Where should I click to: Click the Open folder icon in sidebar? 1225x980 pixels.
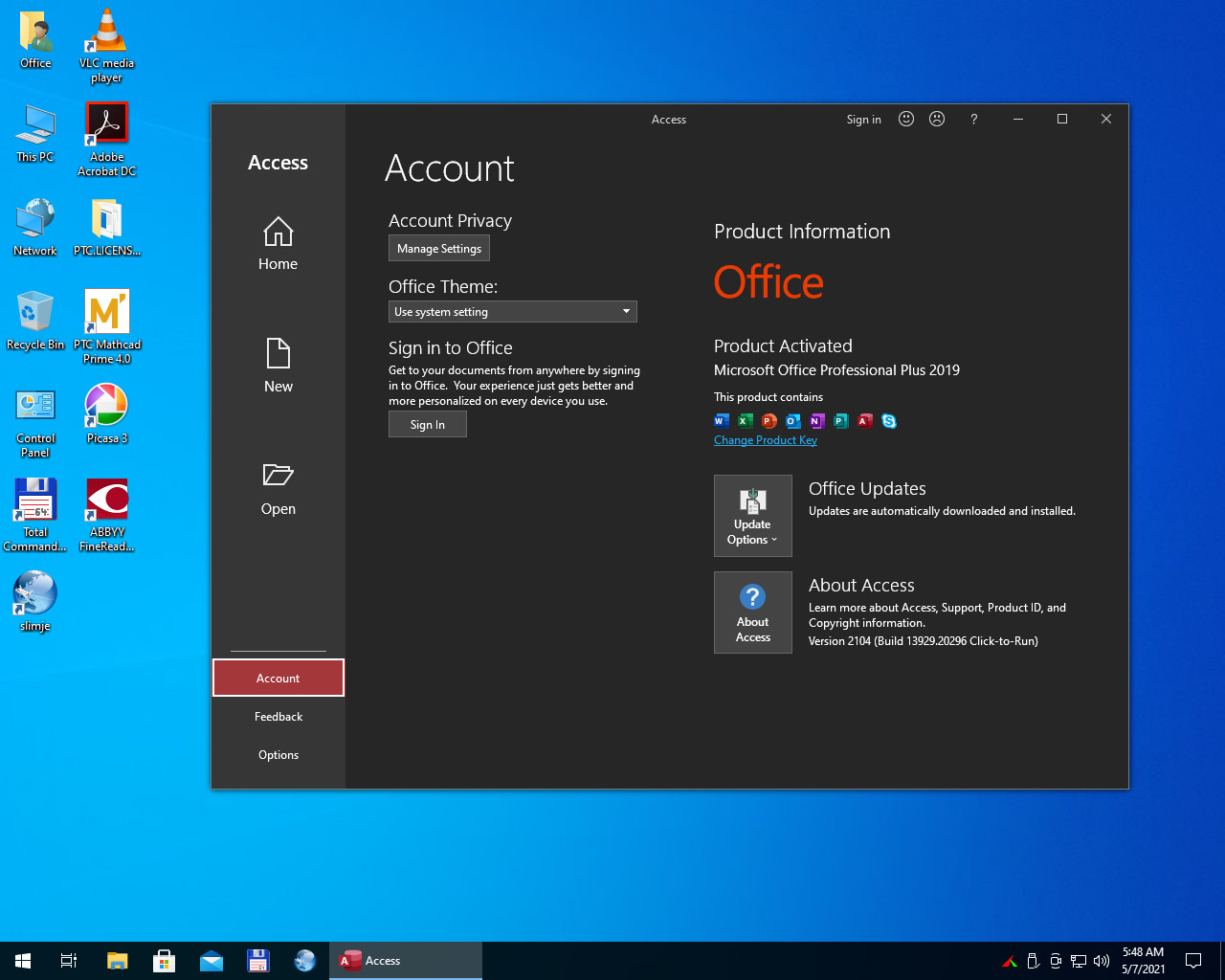(278, 476)
